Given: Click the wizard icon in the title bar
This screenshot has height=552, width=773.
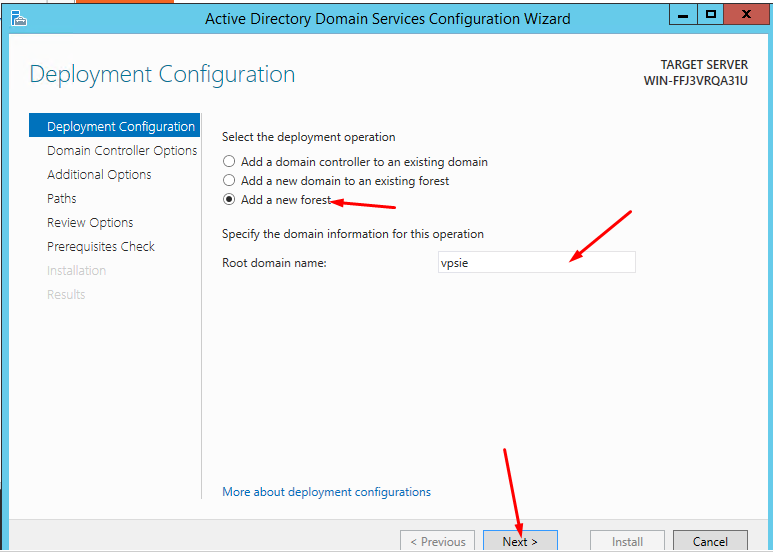Looking at the screenshot, I should click(x=19, y=19).
